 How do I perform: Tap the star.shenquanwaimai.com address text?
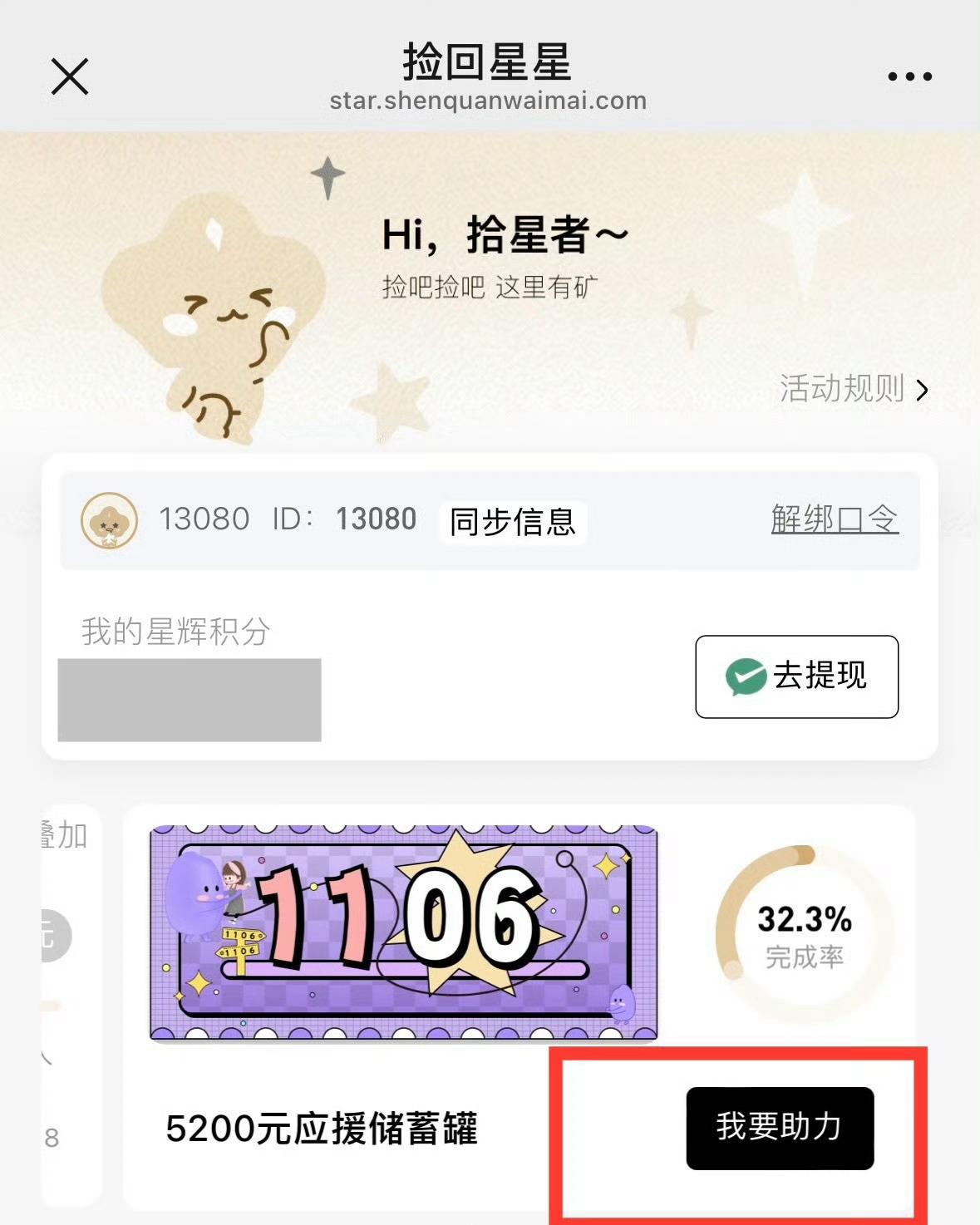pos(488,101)
